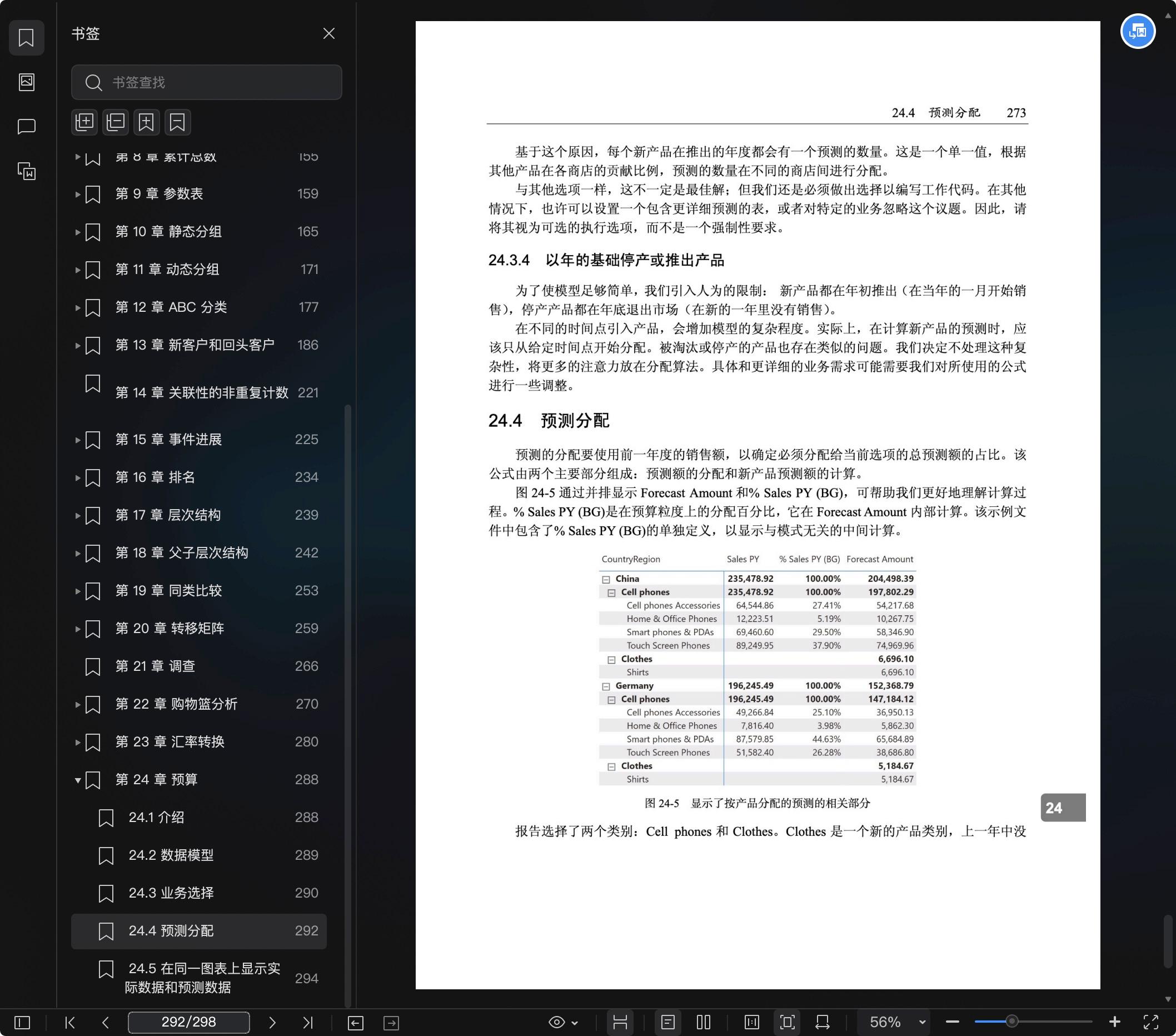Open bookmark 第 11 章 动态分组
The width and height of the screenshot is (1176, 1036).
pos(199,270)
